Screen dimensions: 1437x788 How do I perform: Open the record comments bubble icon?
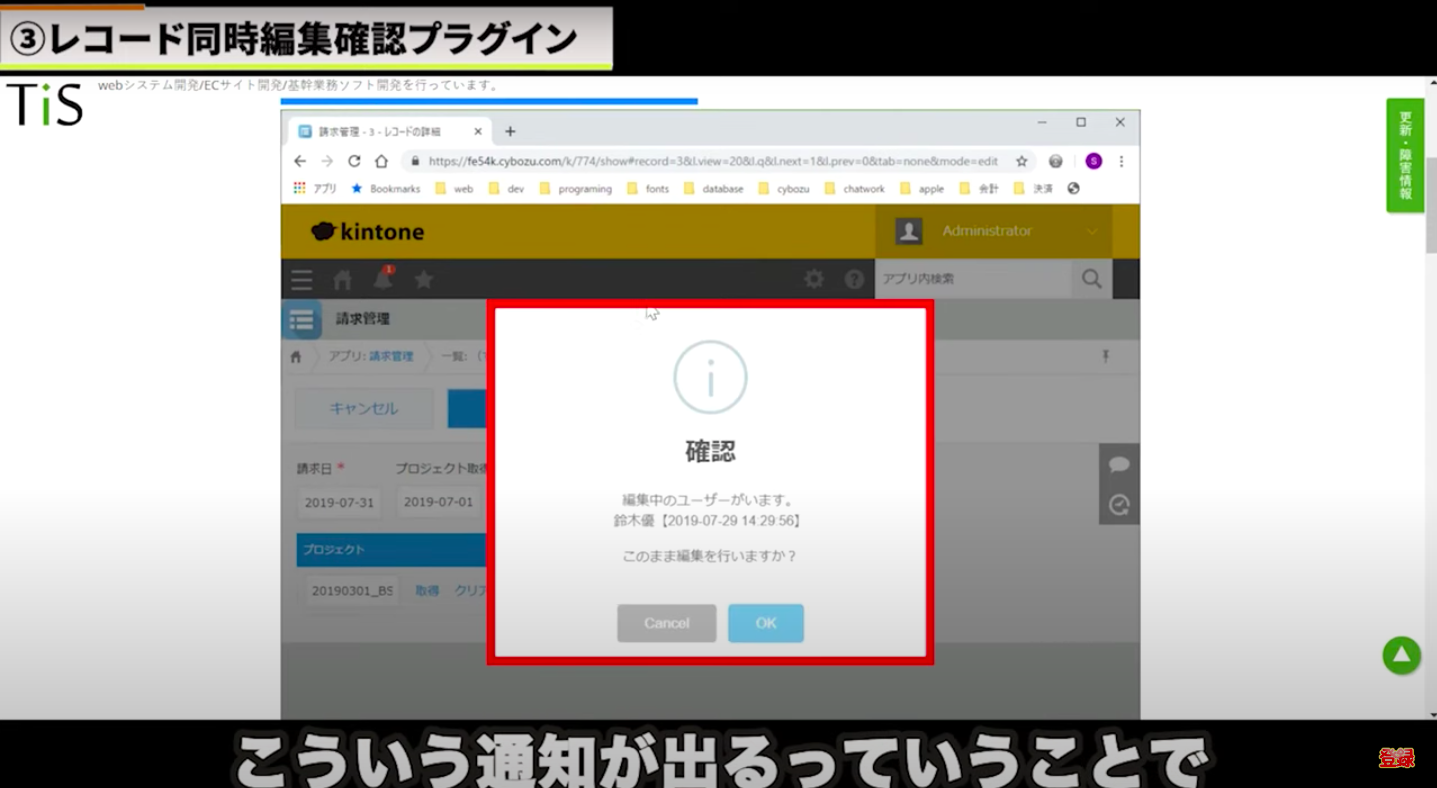(x=1119, y=464)
